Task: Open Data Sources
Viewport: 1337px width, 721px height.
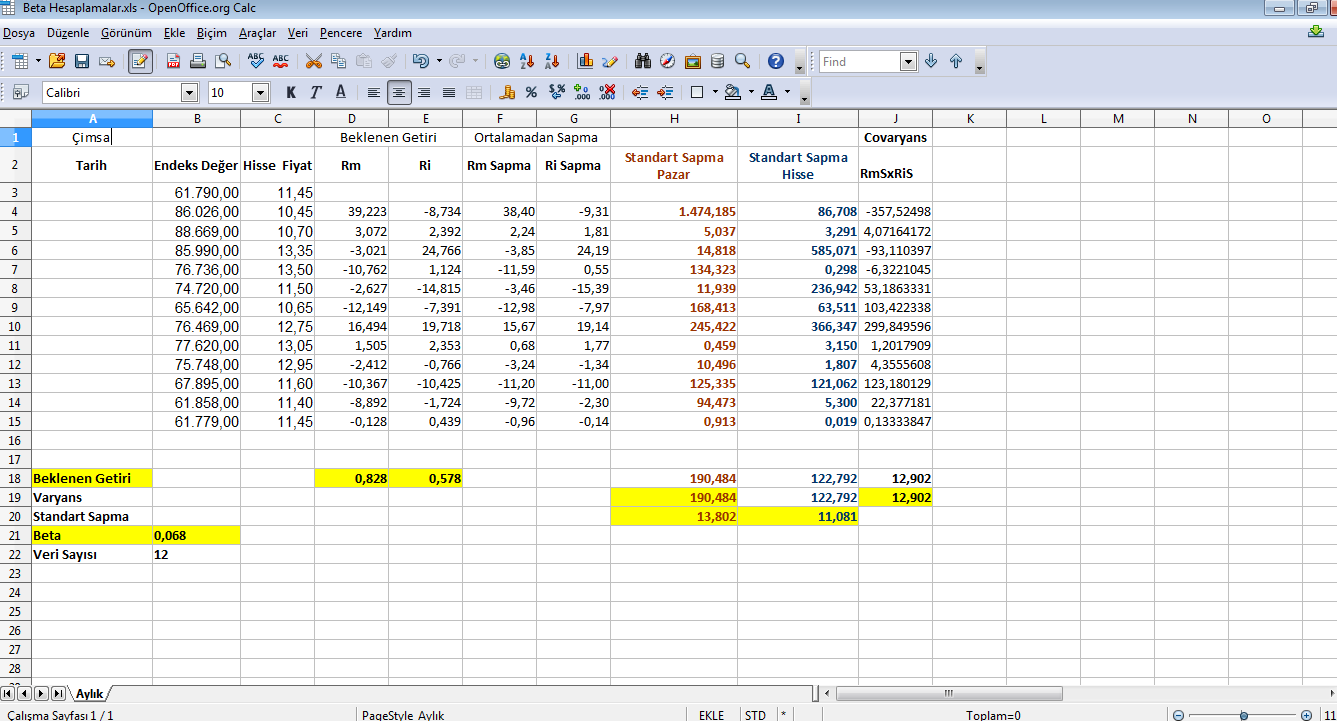Action: tap(717, 61)
